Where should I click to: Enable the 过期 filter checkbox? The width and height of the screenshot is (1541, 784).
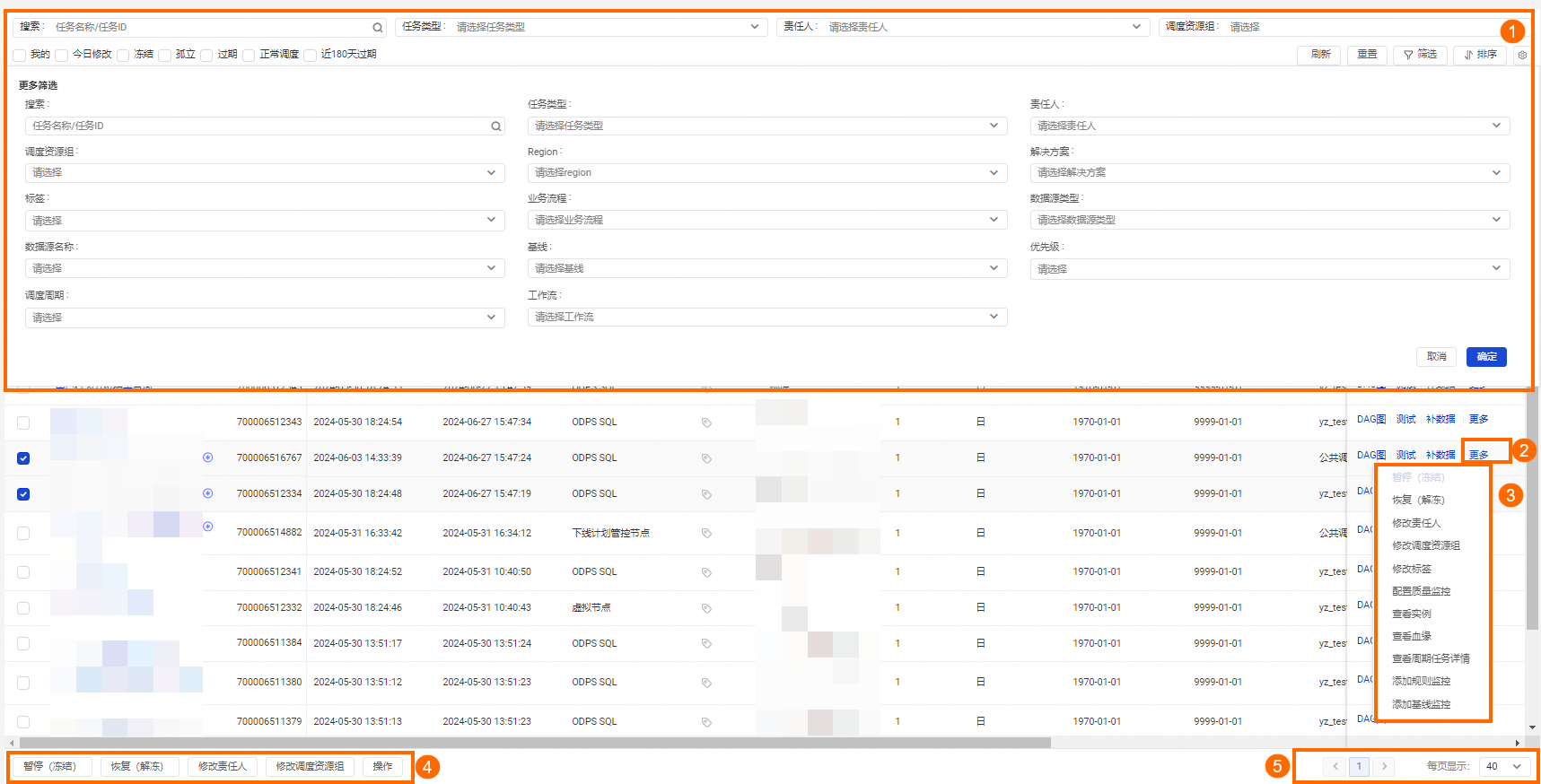pos(206,56)
